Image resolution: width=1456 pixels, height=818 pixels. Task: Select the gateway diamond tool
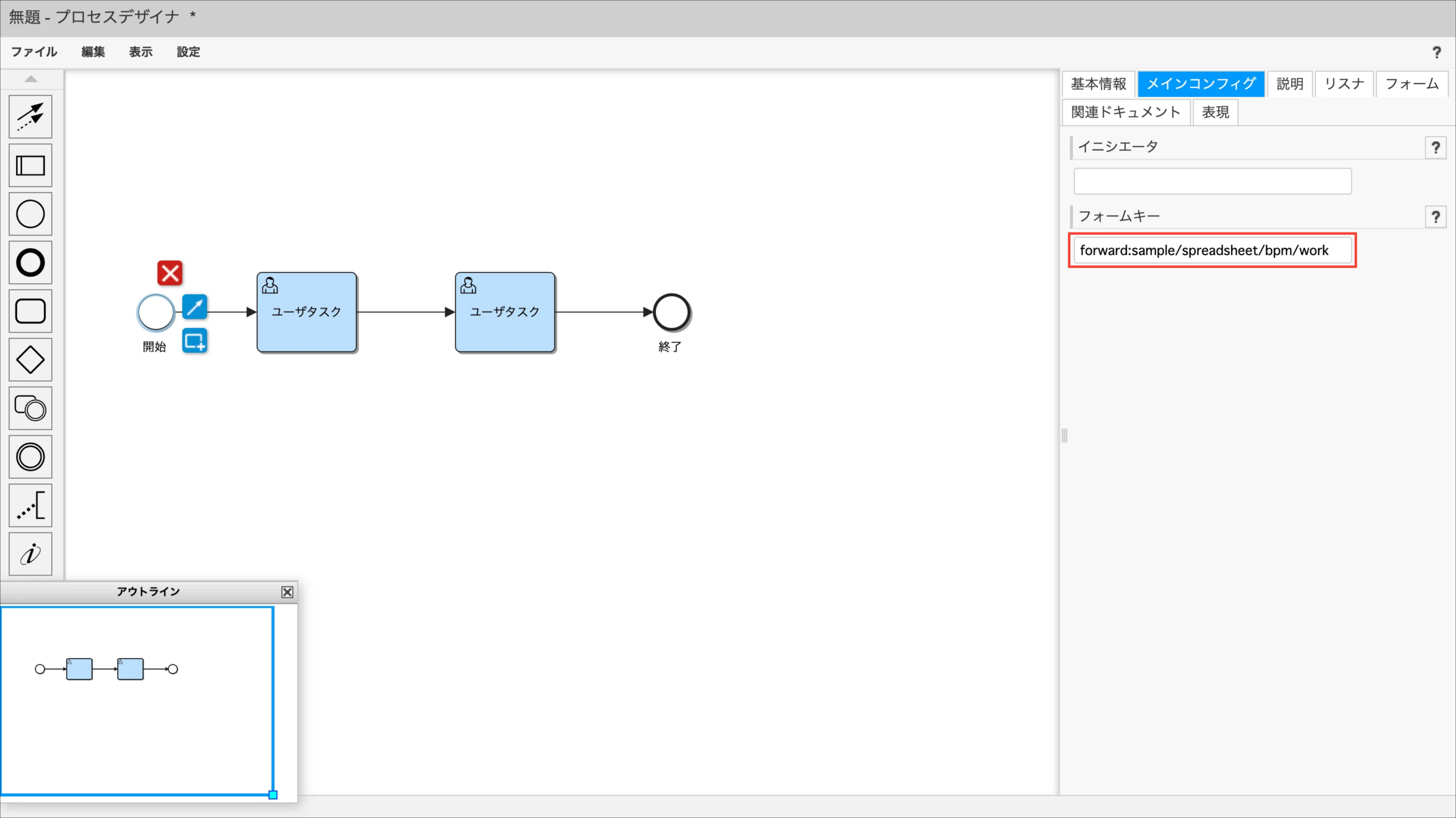click(x=31, y=360)
